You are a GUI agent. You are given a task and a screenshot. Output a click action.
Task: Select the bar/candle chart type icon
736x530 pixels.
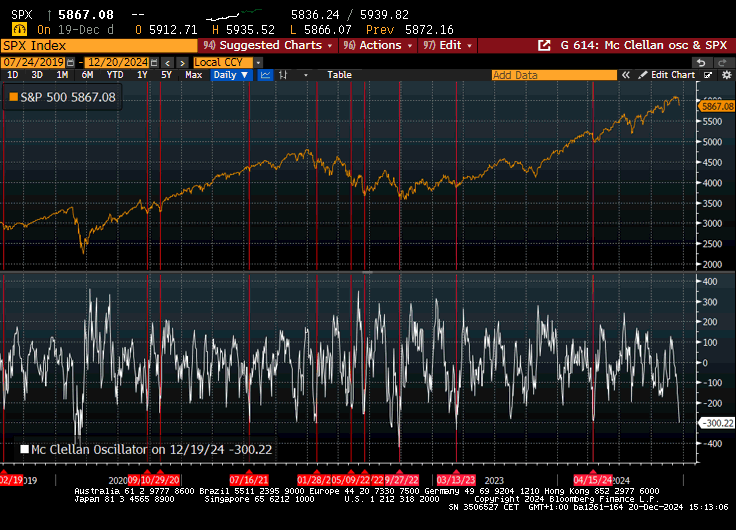283,75
